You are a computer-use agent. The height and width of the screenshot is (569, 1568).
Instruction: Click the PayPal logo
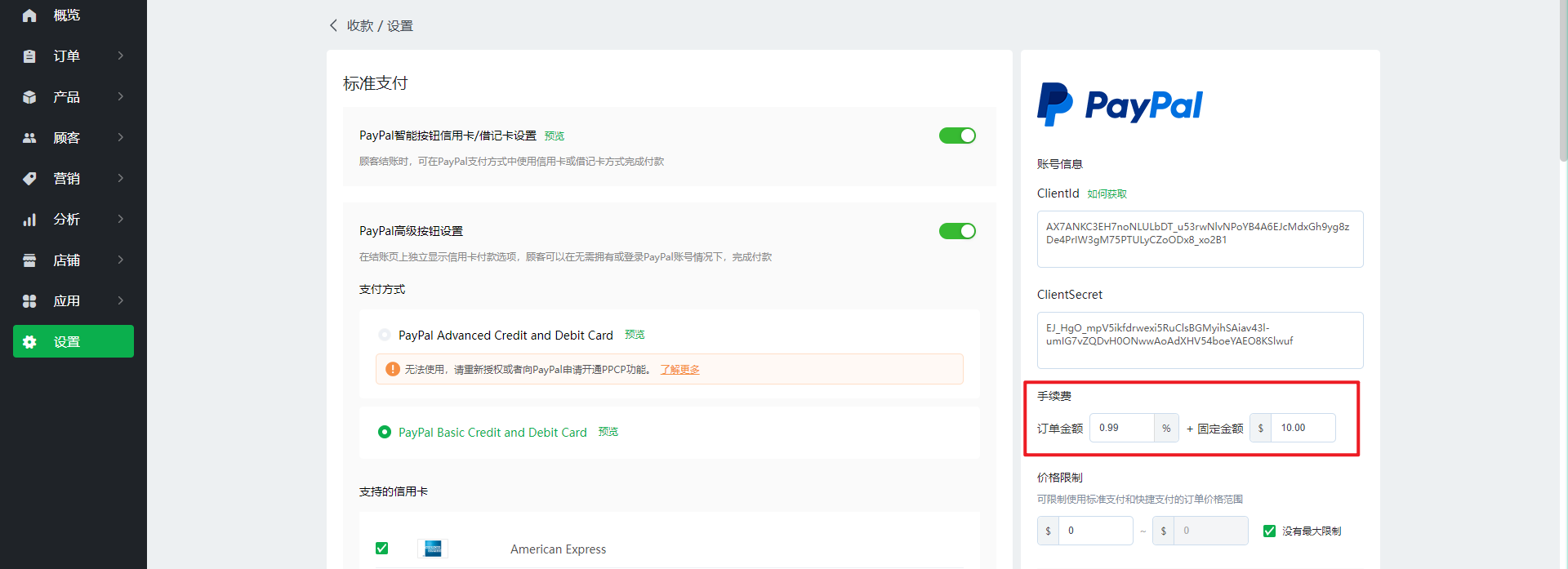coord(1120,104)
